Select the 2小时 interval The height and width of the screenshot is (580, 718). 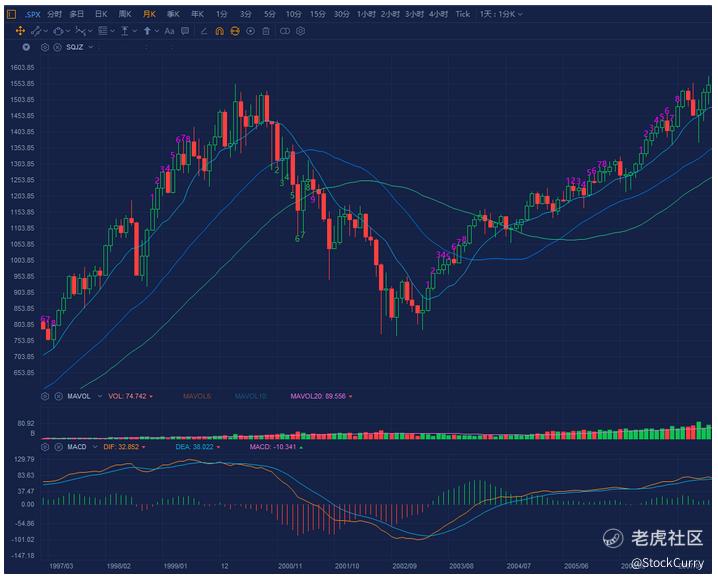pos(390,14)
